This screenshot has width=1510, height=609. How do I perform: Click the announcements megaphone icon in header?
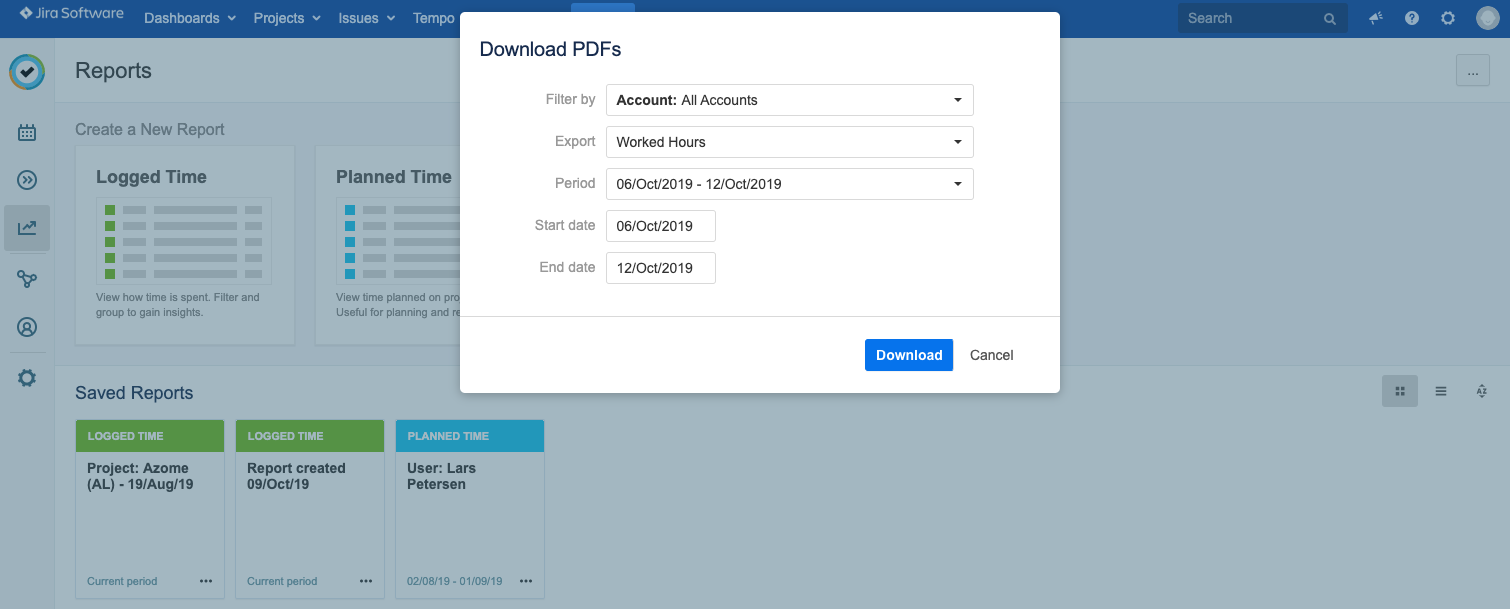(x=1375, y=18)
